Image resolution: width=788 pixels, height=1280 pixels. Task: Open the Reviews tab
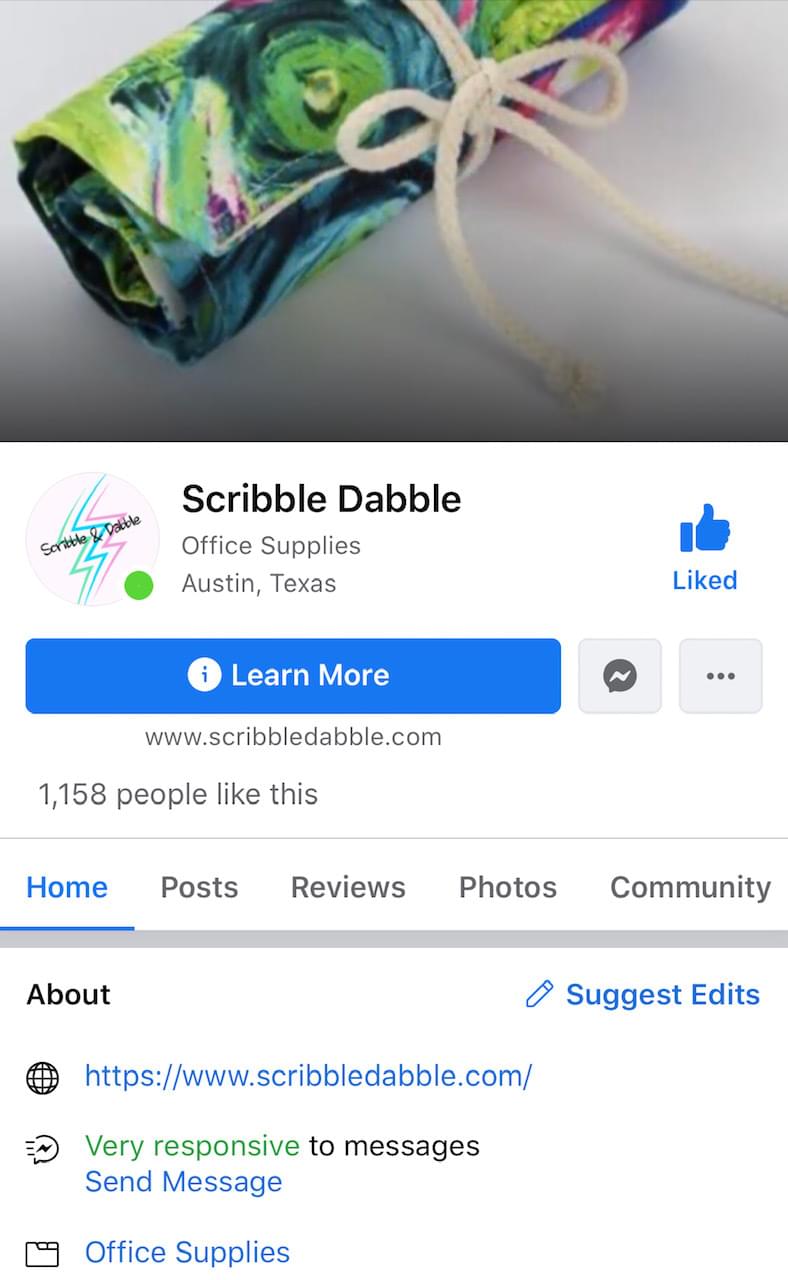[x=348, y=888]
